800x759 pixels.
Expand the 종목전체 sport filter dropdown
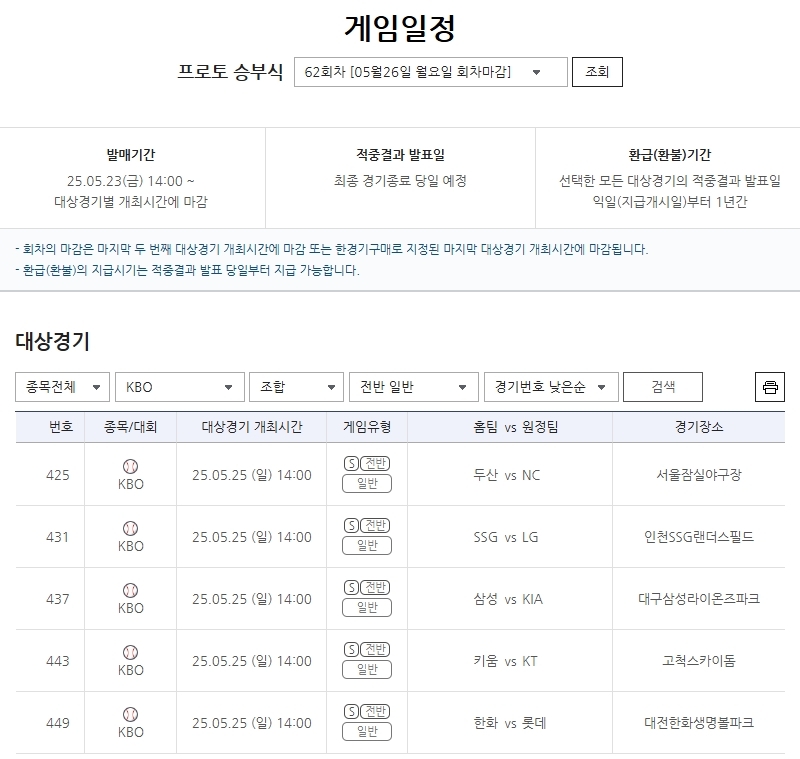point(62,387)
